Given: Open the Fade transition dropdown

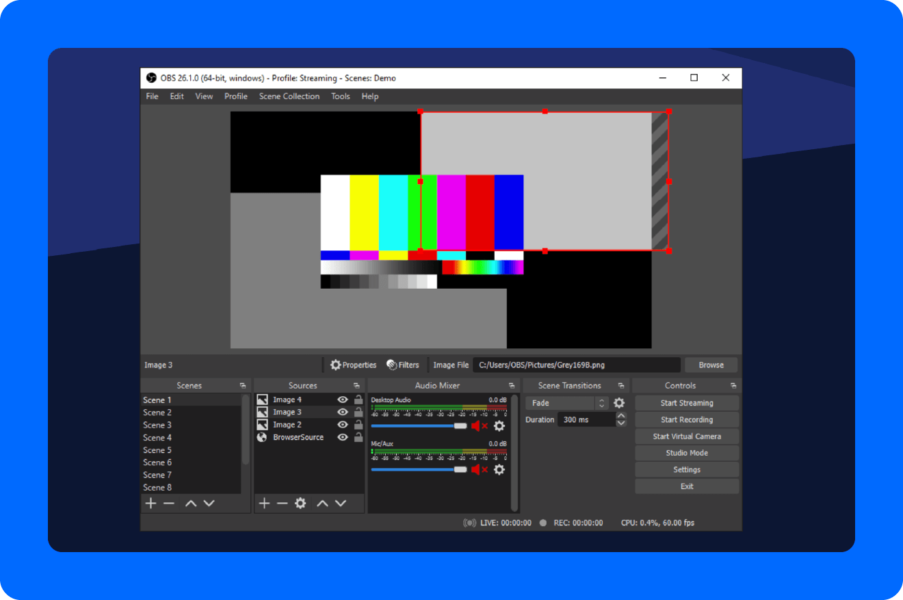Looking at the screenshot, I should (x=575, y=403).
